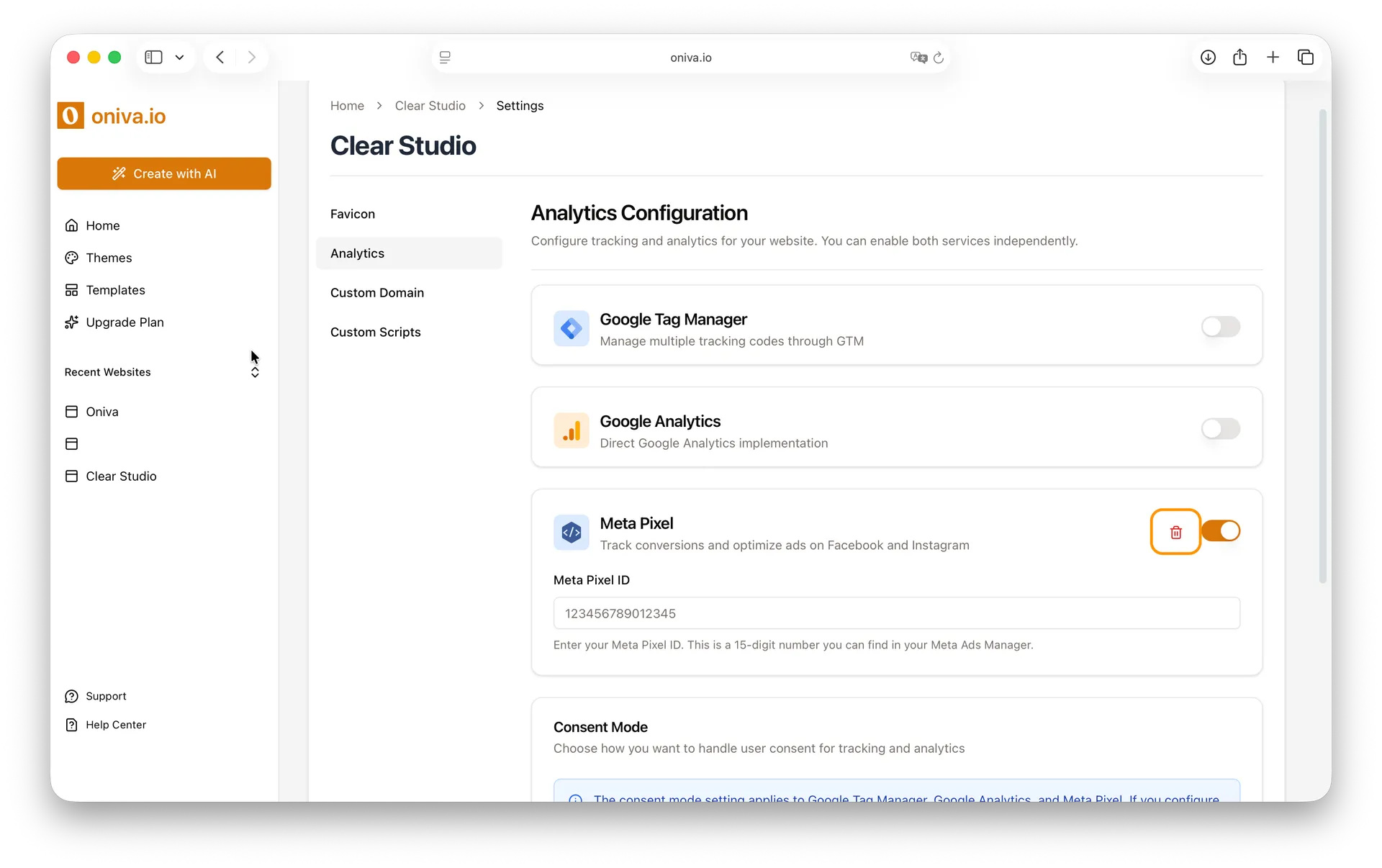
Task: Click the Recent Websites sort chevrons
Action: pos(255,372)
